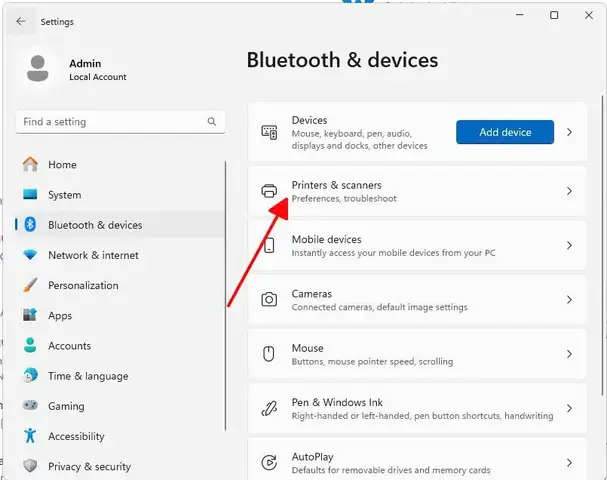This screenshot has width=607, height=480.
Task: Select Network & internet section
Action: point(120,255)
